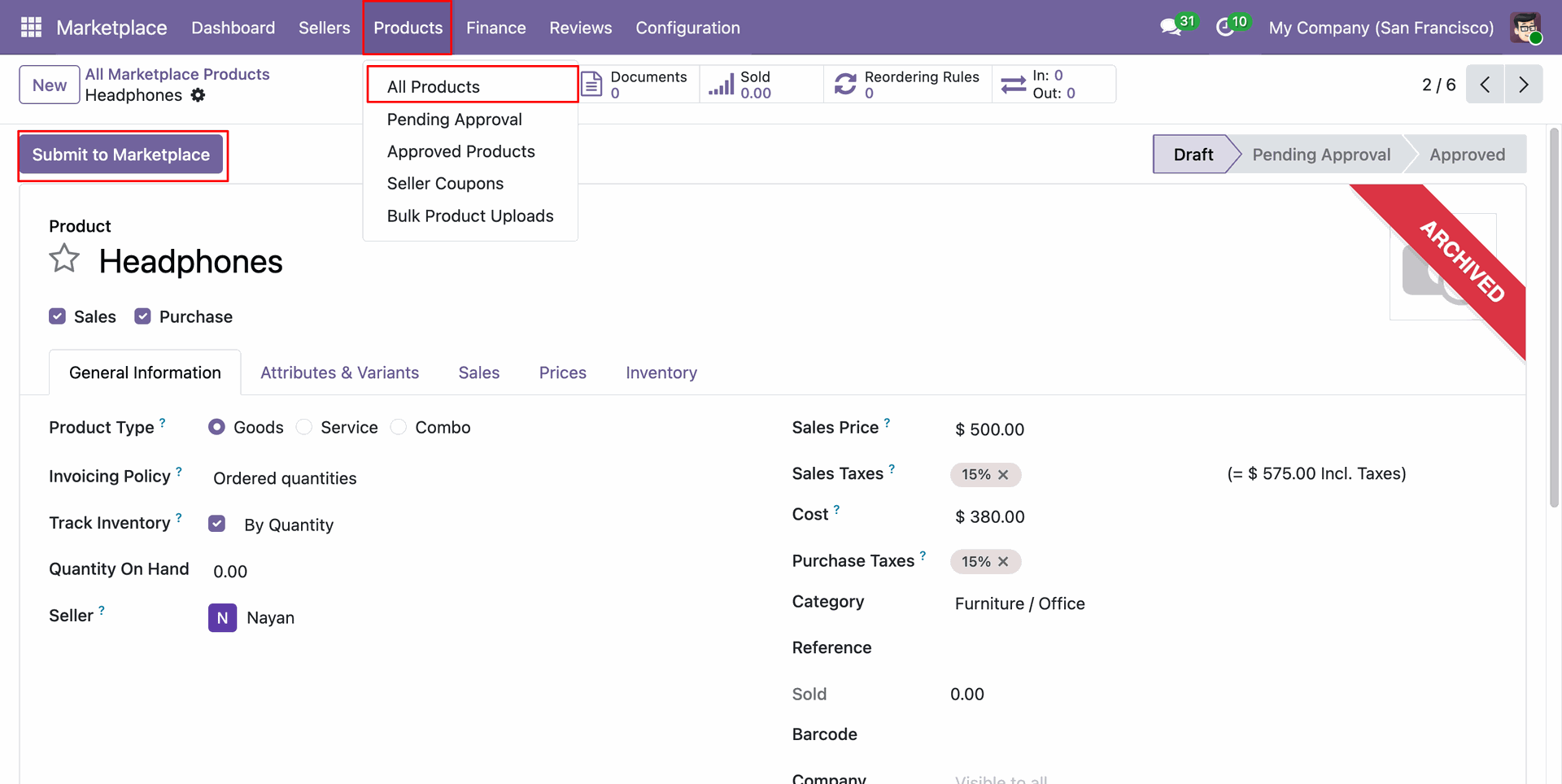Click the user avatar in top bar
Screen dimensions: 1562x784
click(x=1525, y=28)
